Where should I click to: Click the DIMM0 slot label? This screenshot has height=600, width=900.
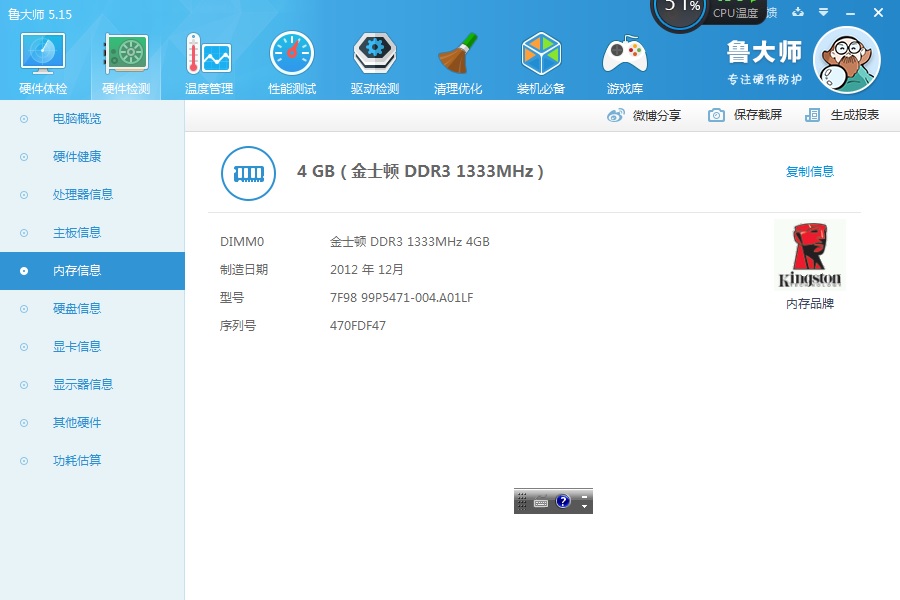pos(242,242)
